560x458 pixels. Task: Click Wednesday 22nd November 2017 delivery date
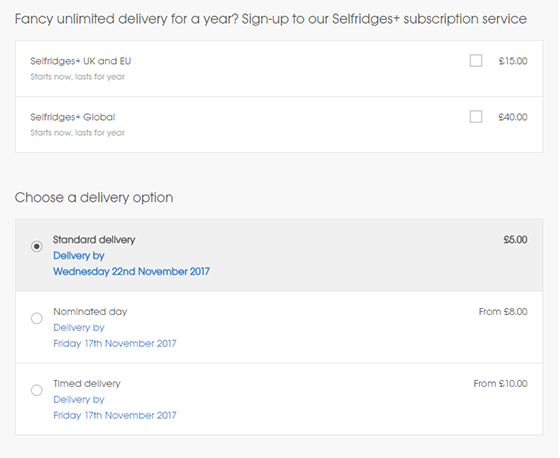click(131, 272)
